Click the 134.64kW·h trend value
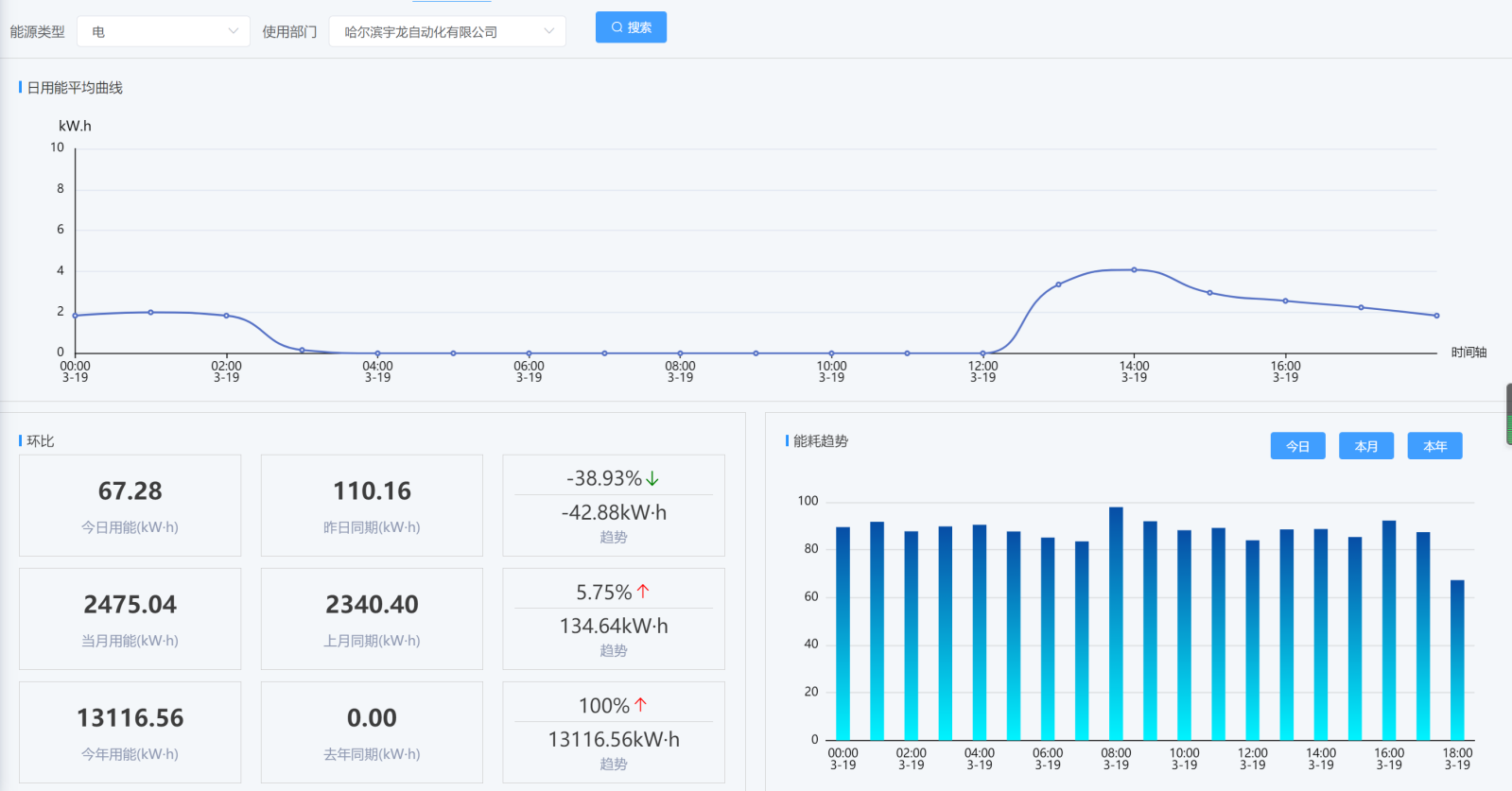Image resolution: width=1512 pixels, height=791 pixels. [614, 626]
